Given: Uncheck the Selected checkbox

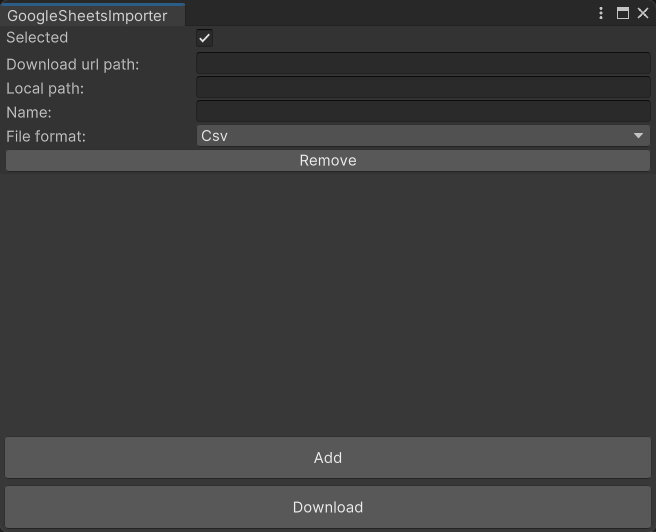Looking at the screenshot, I should 204,38.
